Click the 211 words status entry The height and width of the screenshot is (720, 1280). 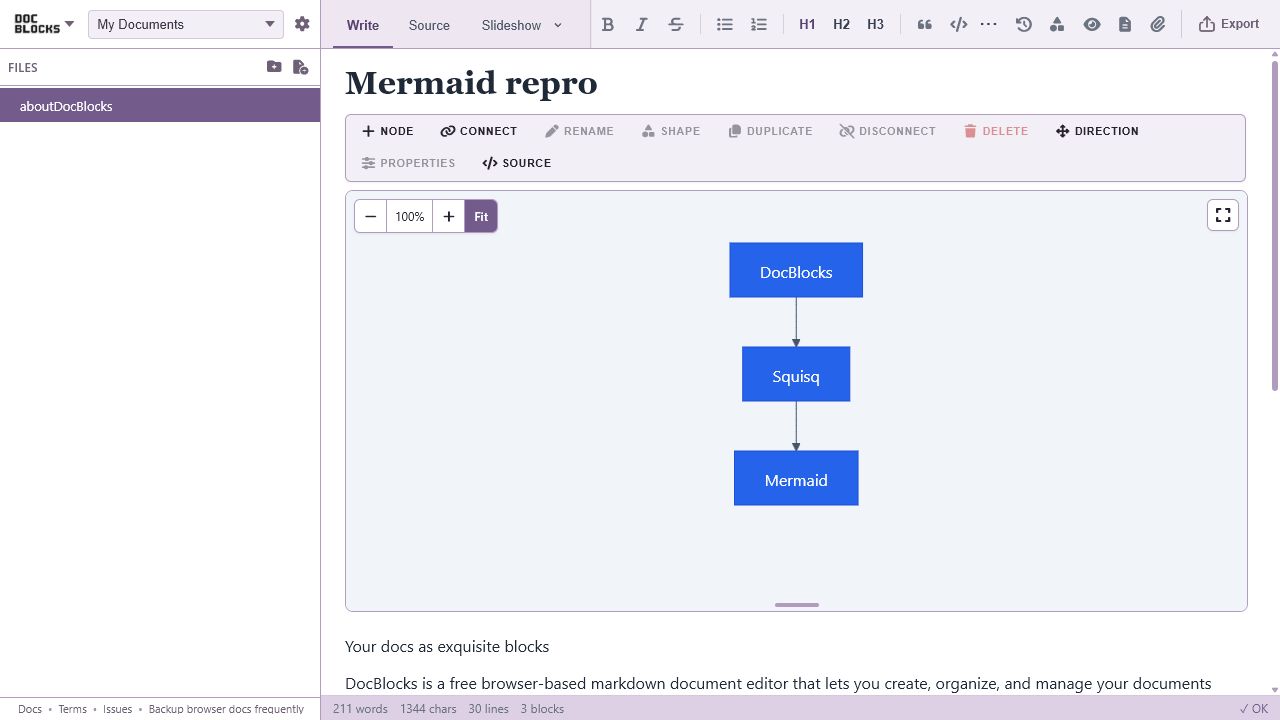point(360,709)
